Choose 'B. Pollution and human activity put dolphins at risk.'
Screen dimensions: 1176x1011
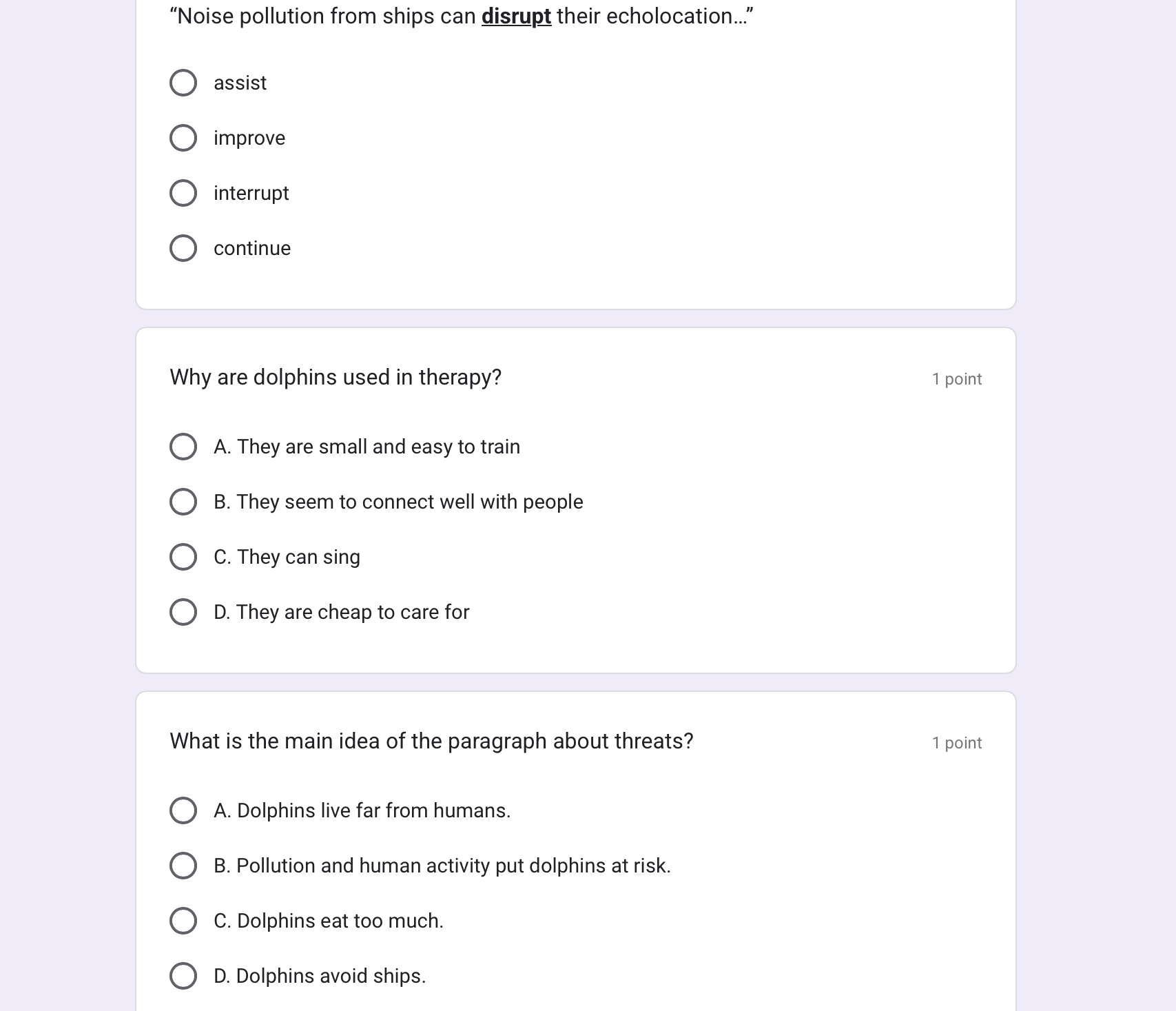[183, 866]
